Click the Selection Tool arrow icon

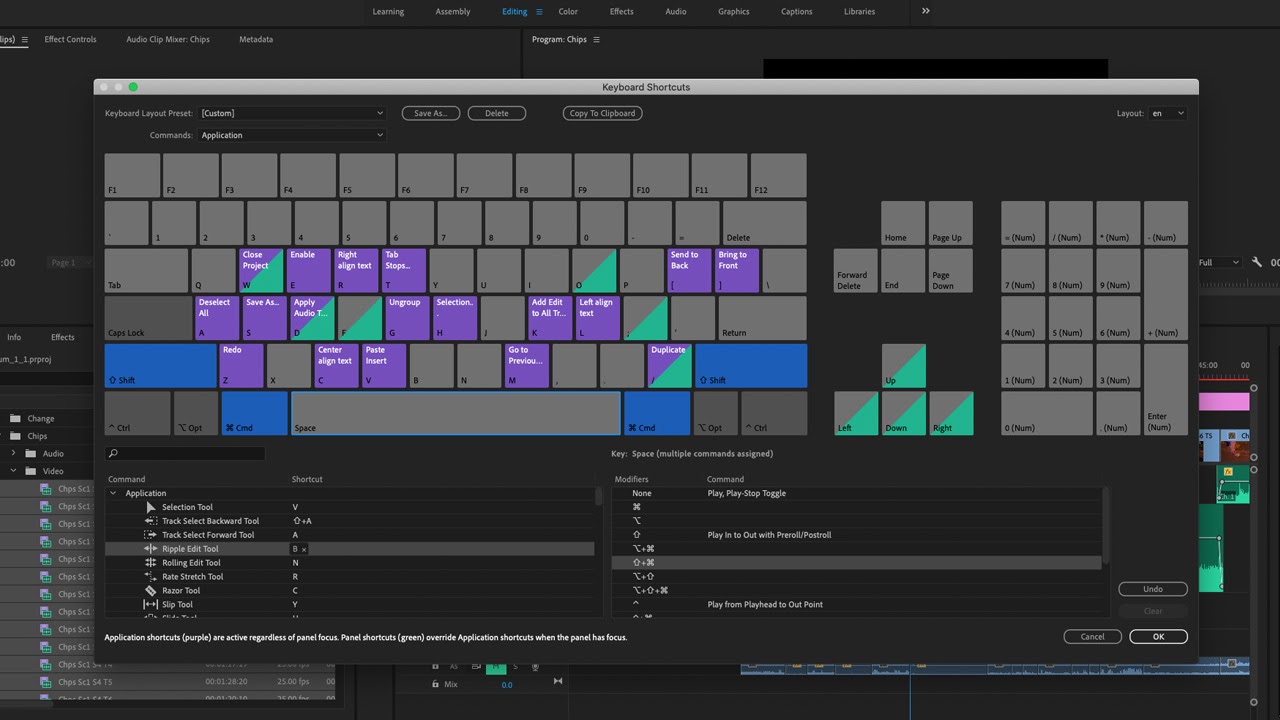click(x=151, y=507)
